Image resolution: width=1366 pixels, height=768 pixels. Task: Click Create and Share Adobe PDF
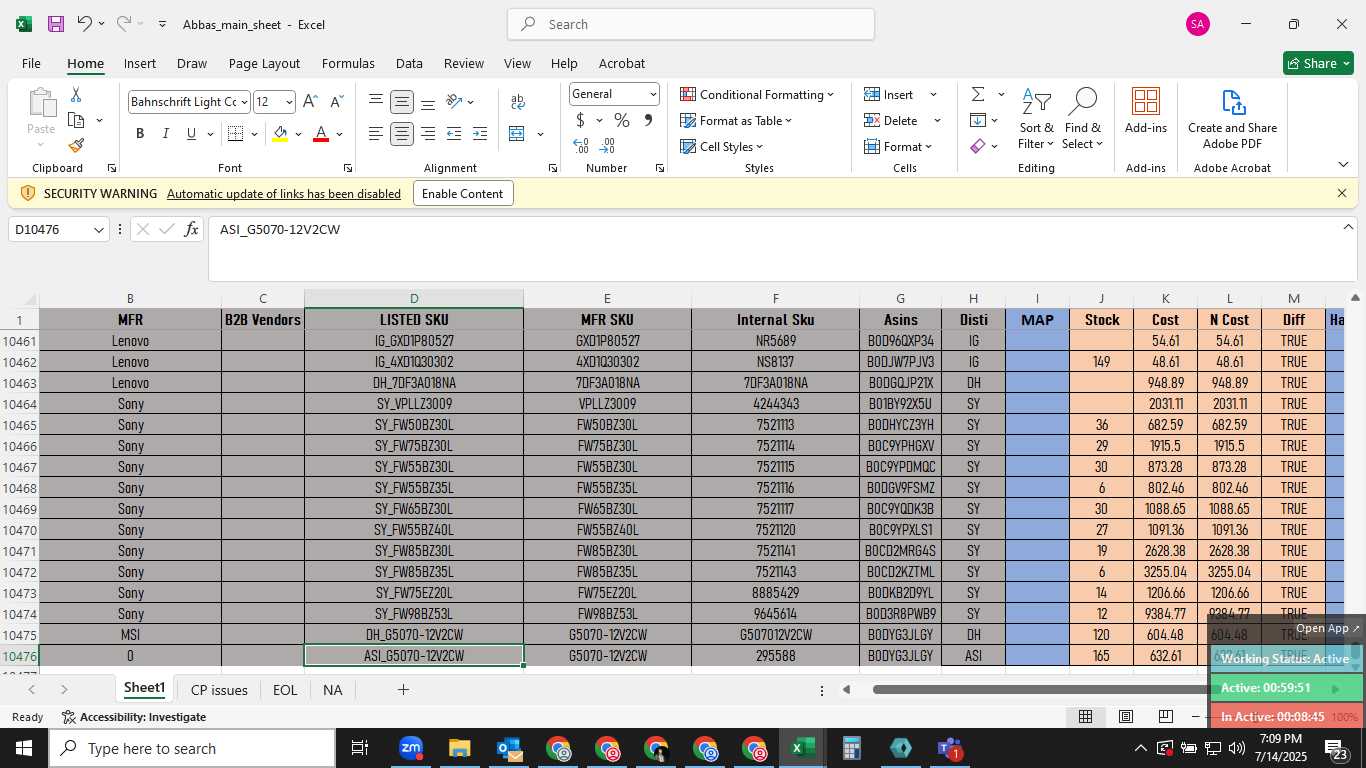click(x=1232, y=118)
